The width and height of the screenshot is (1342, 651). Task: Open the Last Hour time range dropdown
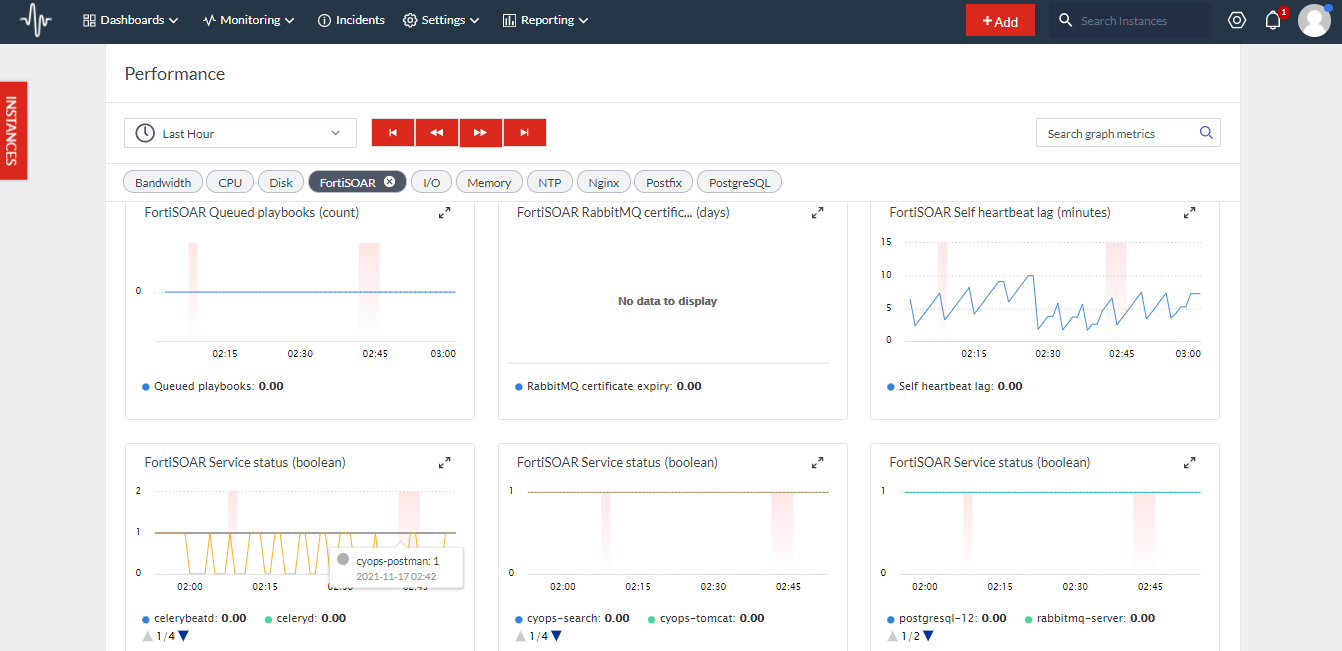click(x=240, y=132)
